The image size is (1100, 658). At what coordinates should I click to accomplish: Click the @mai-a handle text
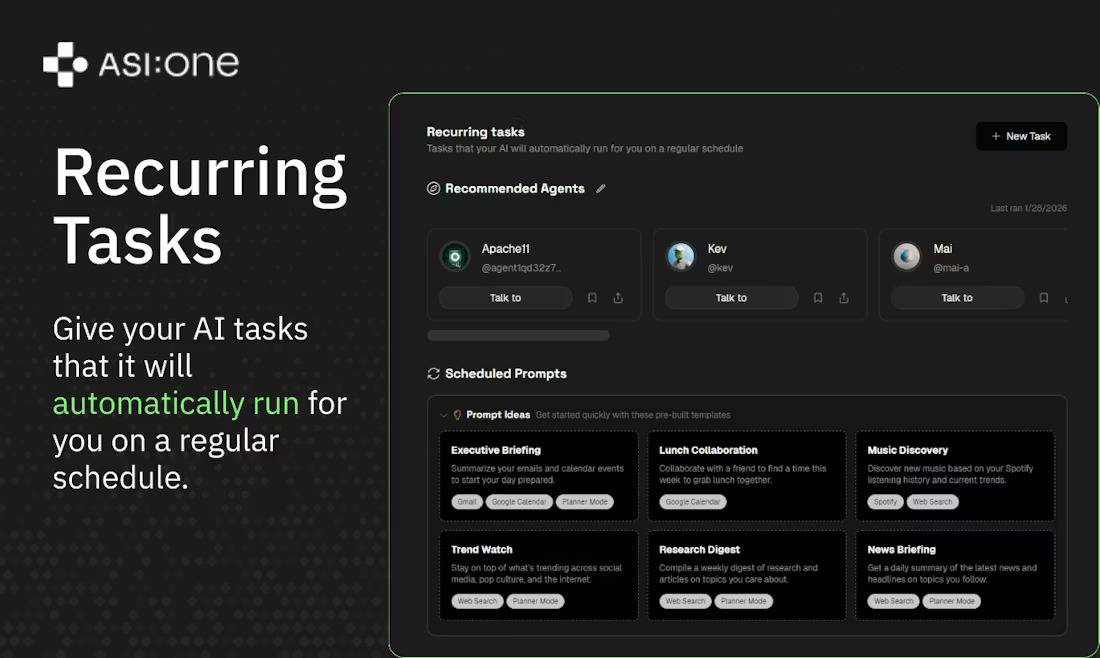point(951,268)
